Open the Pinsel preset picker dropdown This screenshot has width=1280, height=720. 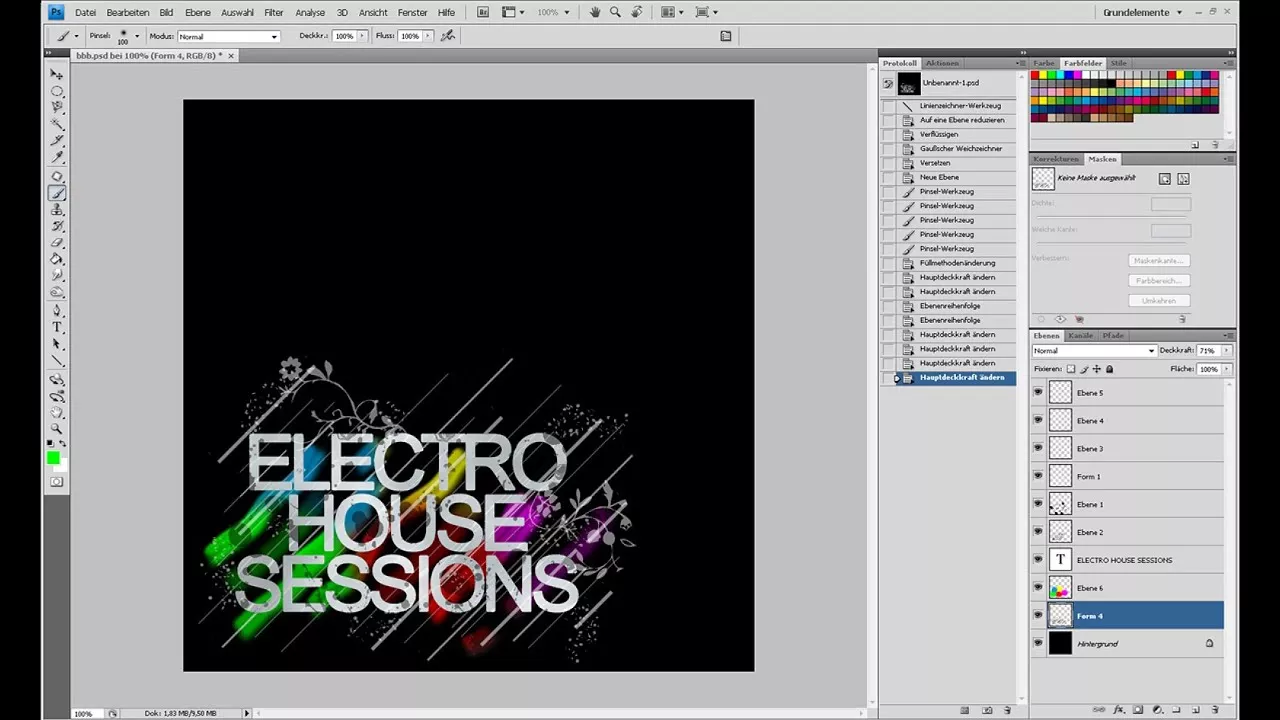point(136,36)
